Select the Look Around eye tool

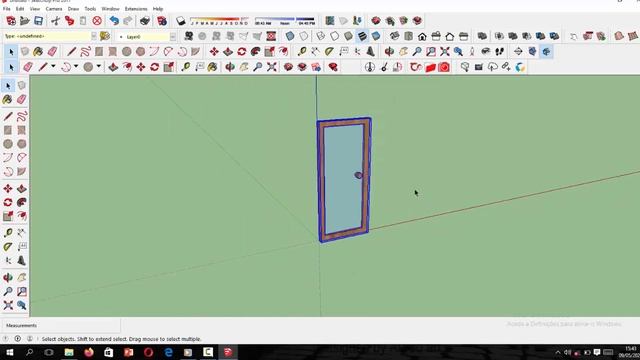(x=486, y=52)
